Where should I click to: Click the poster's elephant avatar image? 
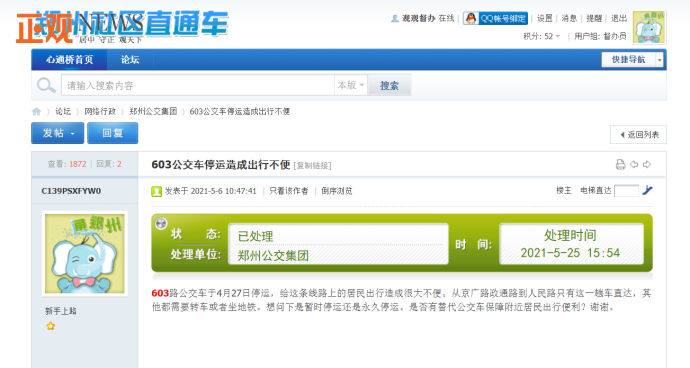[x=84, y=254]
